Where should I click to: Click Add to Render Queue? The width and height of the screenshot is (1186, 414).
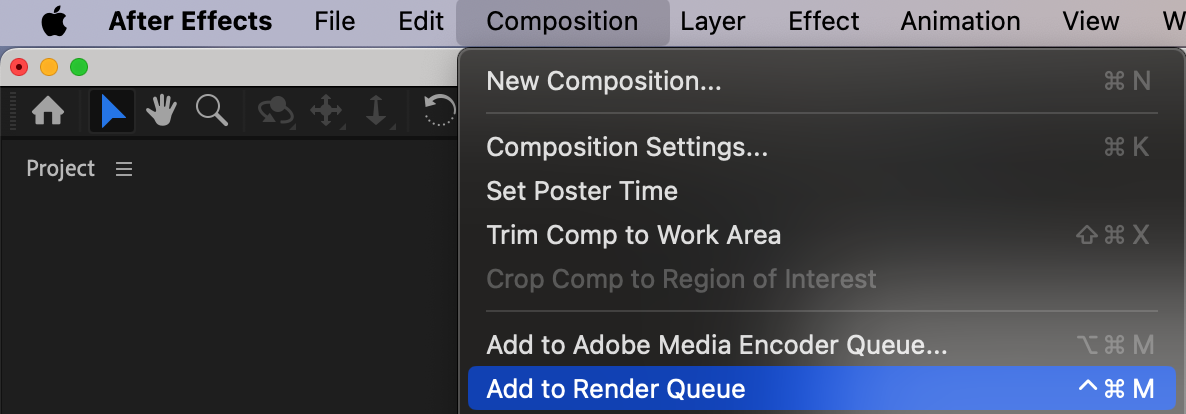point(615,389)
